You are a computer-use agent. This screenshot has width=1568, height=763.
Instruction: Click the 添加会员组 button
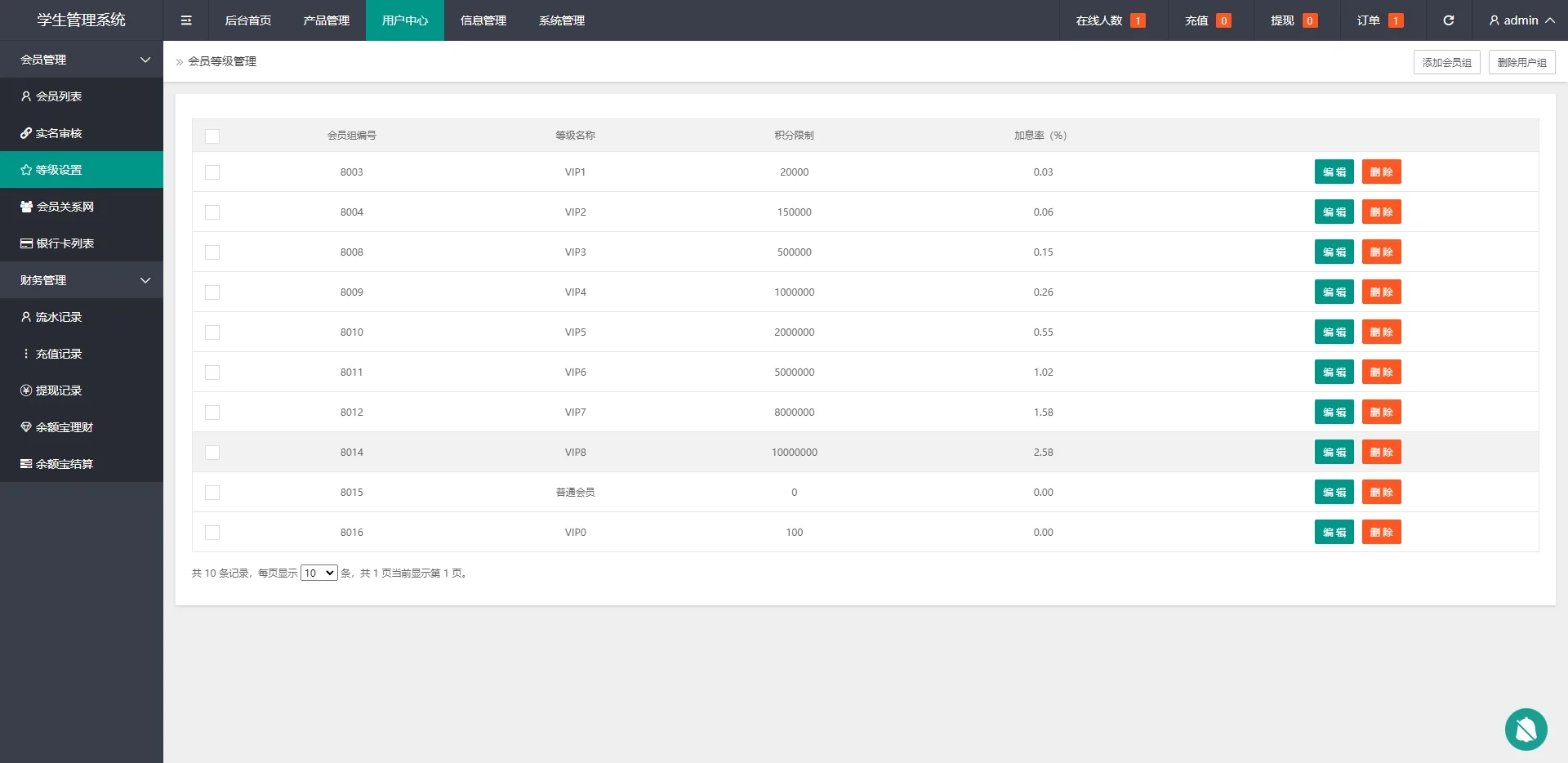pyautogui.click(x=1446, y=62)
